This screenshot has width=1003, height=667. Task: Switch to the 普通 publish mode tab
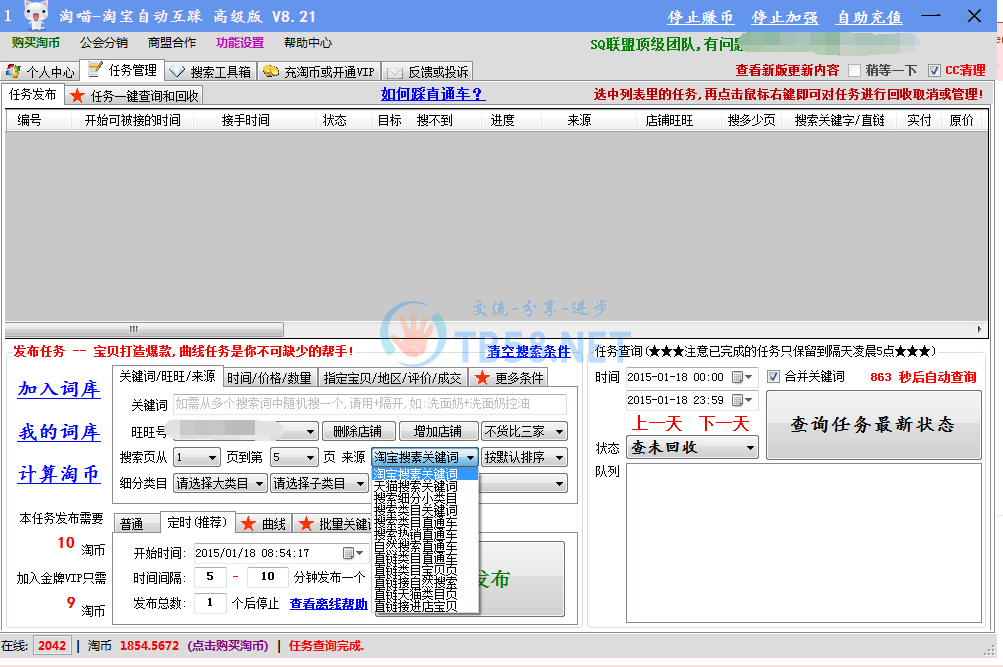point(136,524)
